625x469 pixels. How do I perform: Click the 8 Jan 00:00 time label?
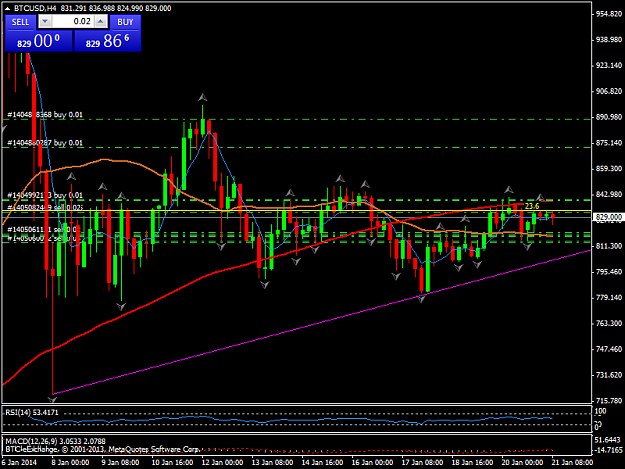pyautogui.click(x=71, y=463)
